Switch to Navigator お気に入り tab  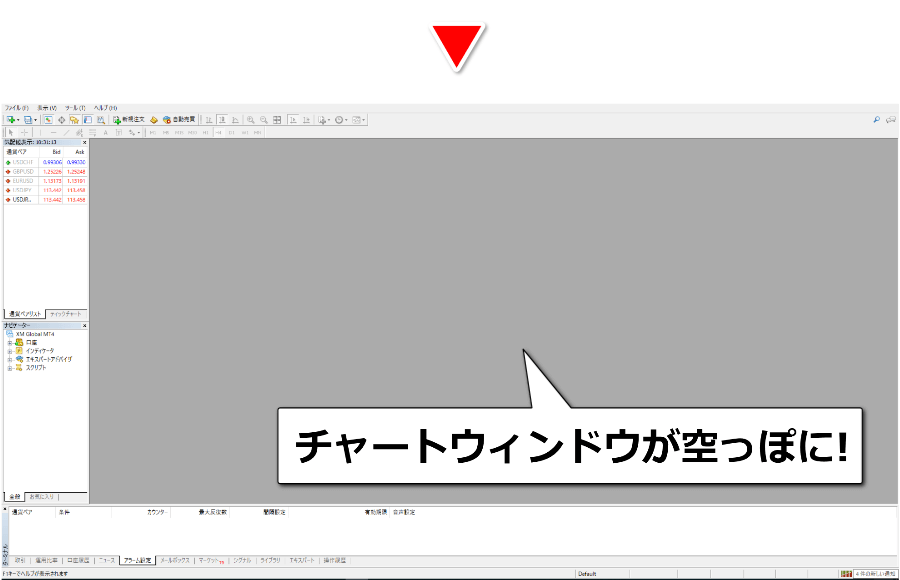pyautogui.click(x=41, y=497)
